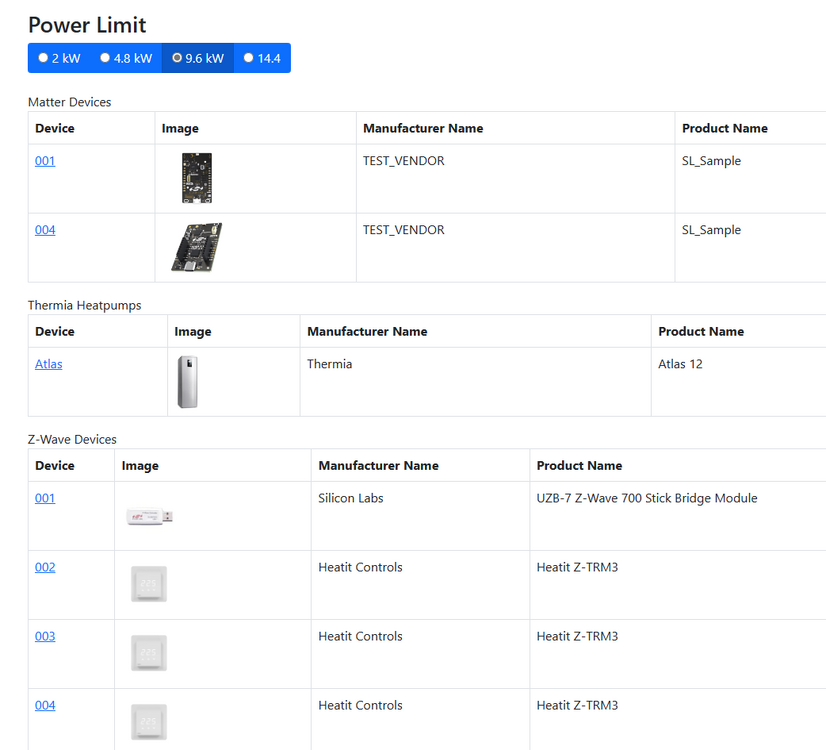Open Matter device 004 link

coord(45,230)
